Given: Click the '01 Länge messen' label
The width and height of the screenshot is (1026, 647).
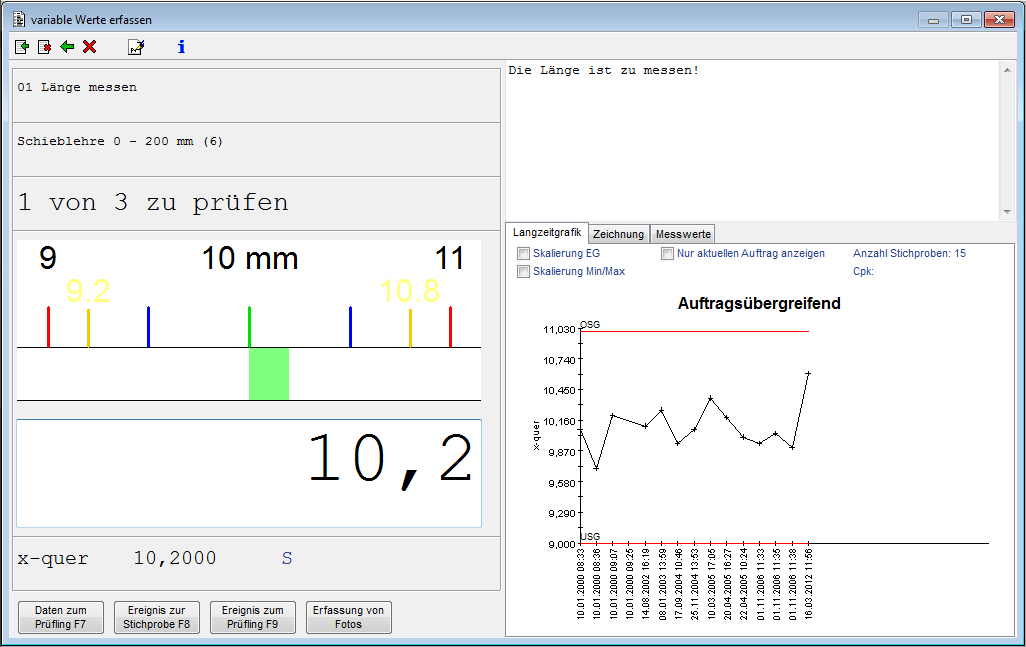Looking at the screenshot, I should (x=77, y=88).
